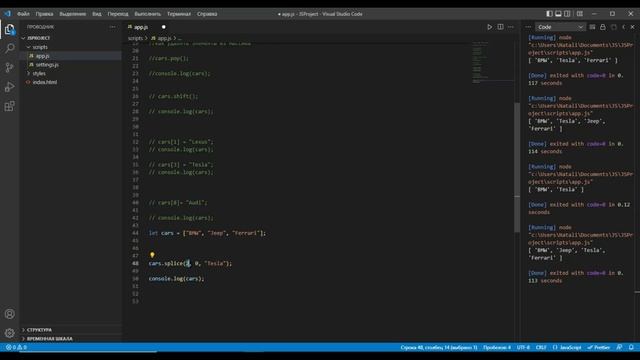Click the VS Code logo icon

tap(8, 13)
